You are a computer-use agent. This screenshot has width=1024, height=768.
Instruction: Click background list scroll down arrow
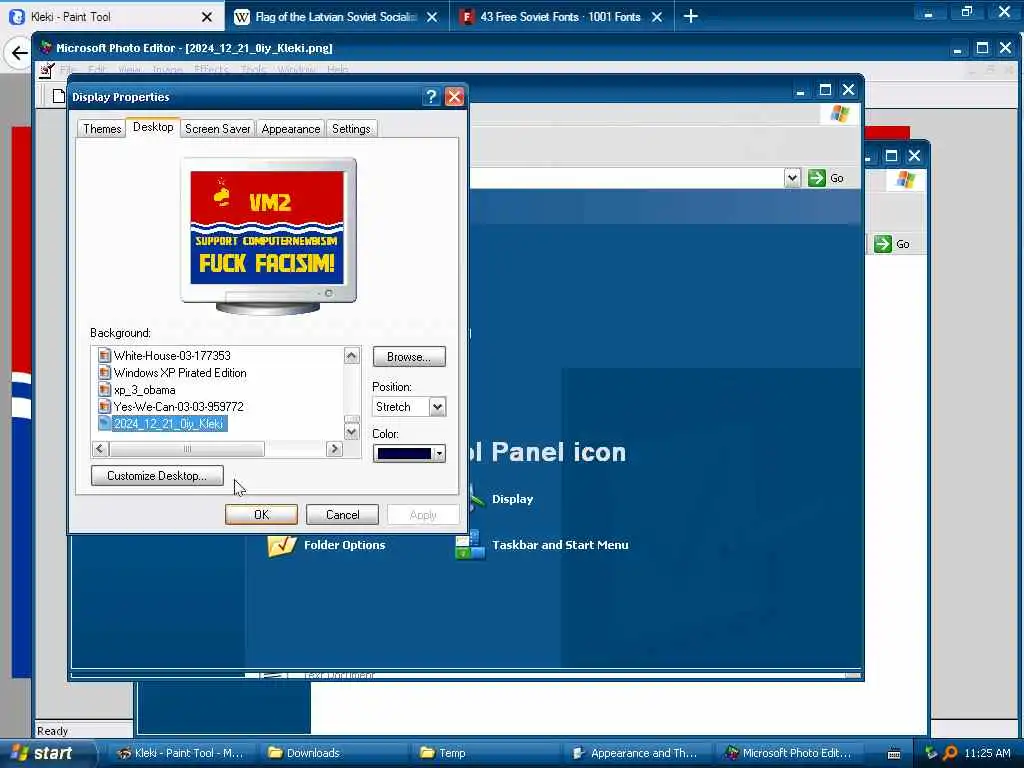click(351, 432)
